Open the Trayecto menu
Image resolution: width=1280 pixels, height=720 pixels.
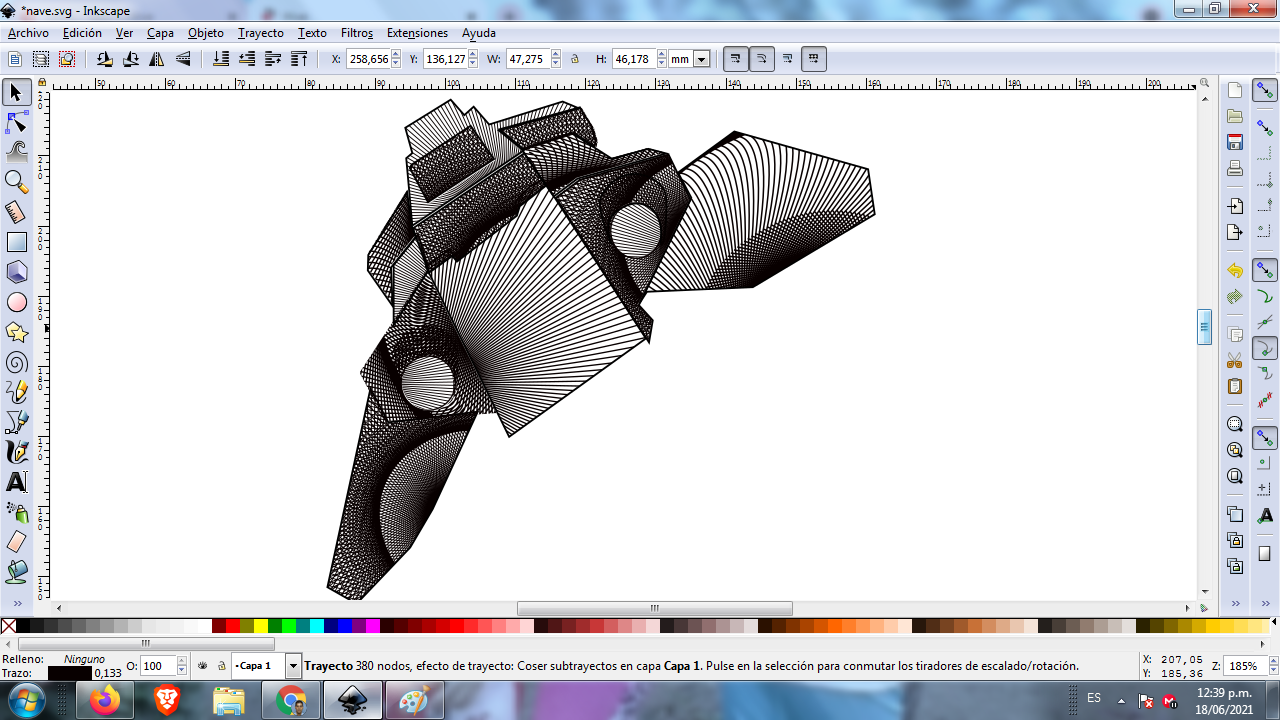pos(261,33)
